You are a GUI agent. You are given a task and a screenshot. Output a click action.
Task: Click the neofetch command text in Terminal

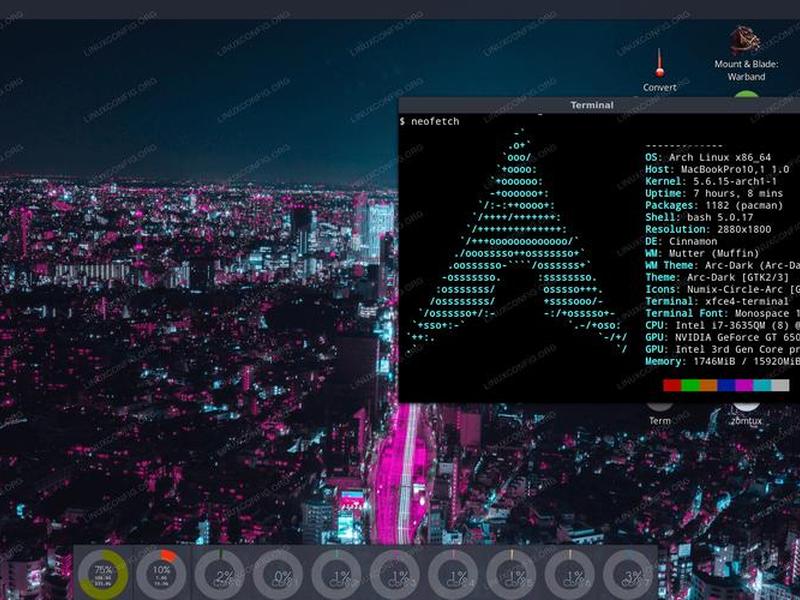coord(435,121)
